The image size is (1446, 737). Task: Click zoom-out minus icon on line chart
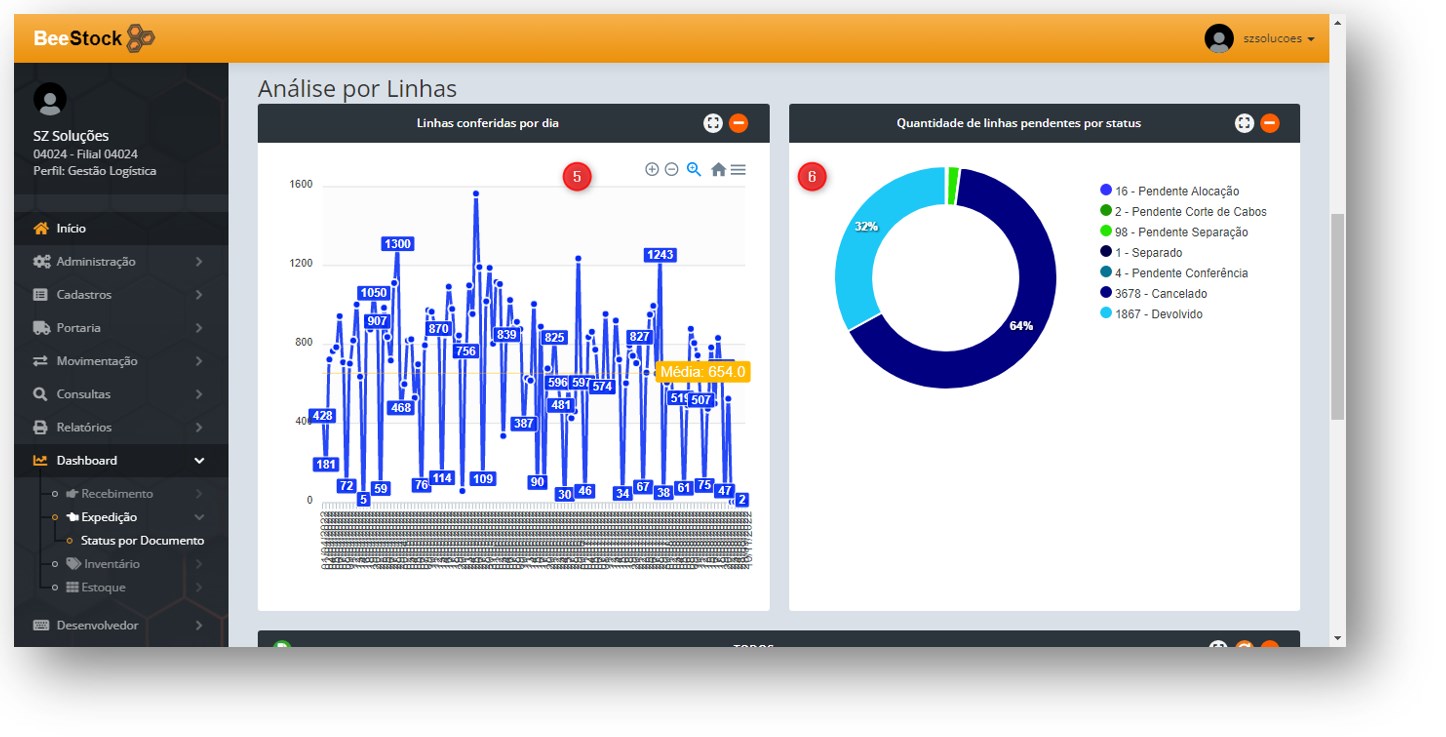[672, 170]
